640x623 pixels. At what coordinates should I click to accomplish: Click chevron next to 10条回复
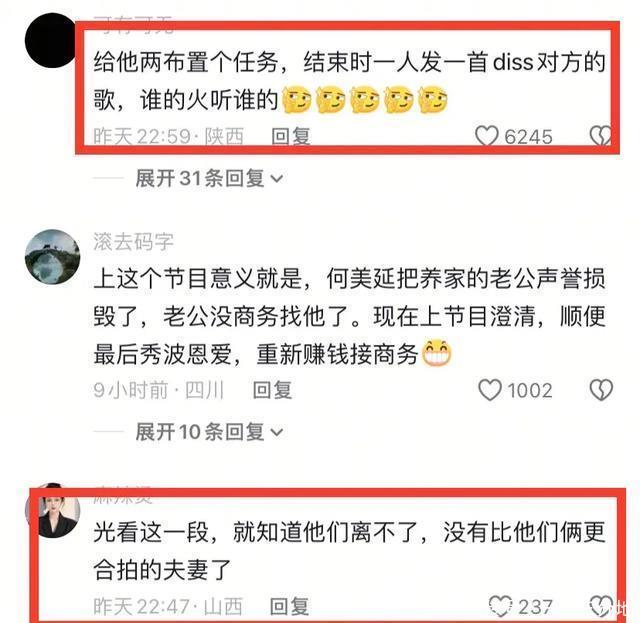[277, 432]
